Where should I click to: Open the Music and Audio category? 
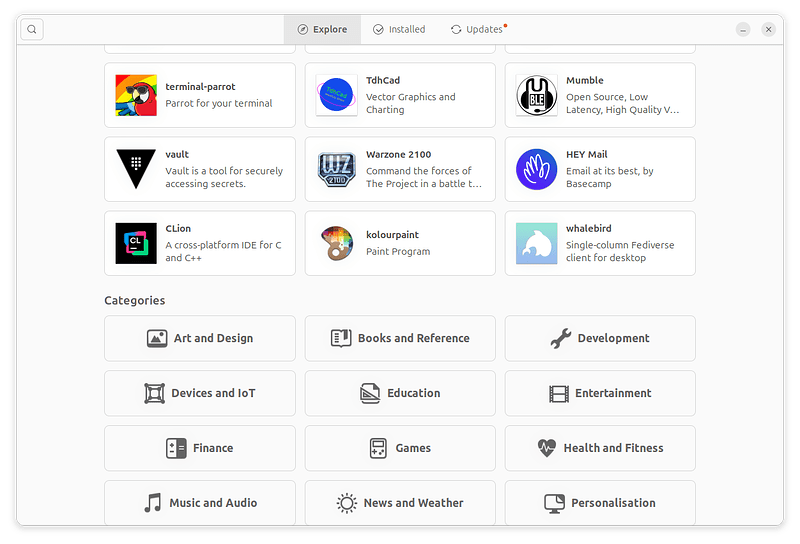[x=200, y=503]
